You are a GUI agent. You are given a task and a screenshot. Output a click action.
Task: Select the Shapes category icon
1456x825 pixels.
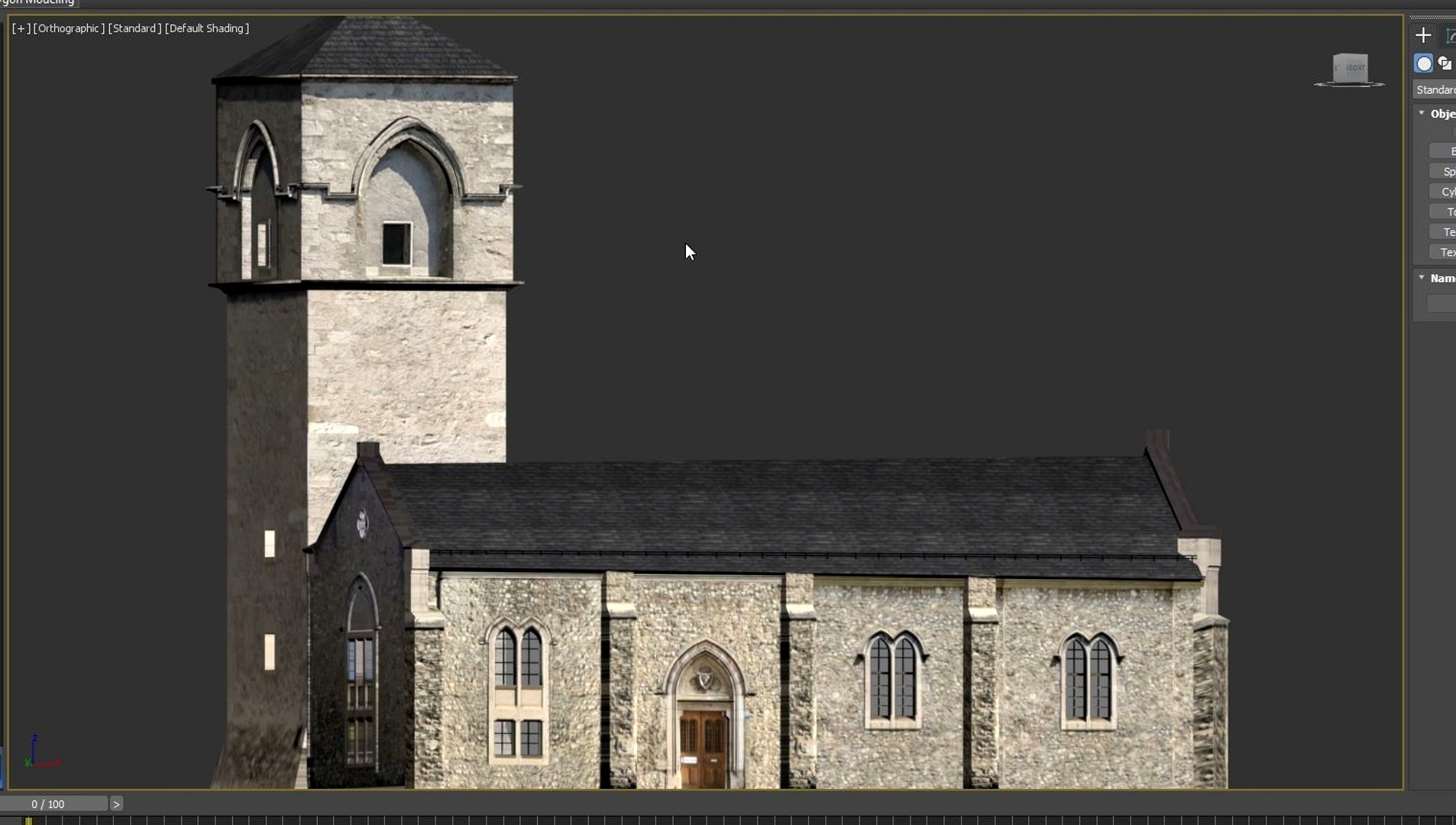coord(1445,63)
